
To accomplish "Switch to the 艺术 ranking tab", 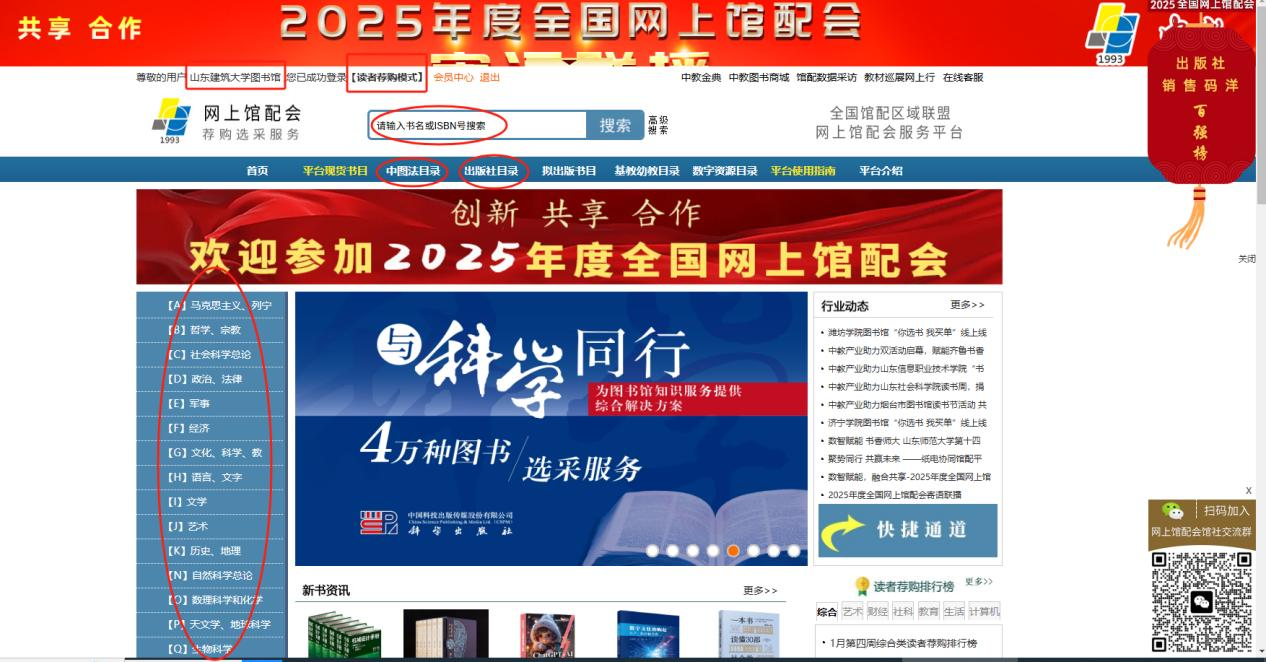I will [x=852, y=611].
